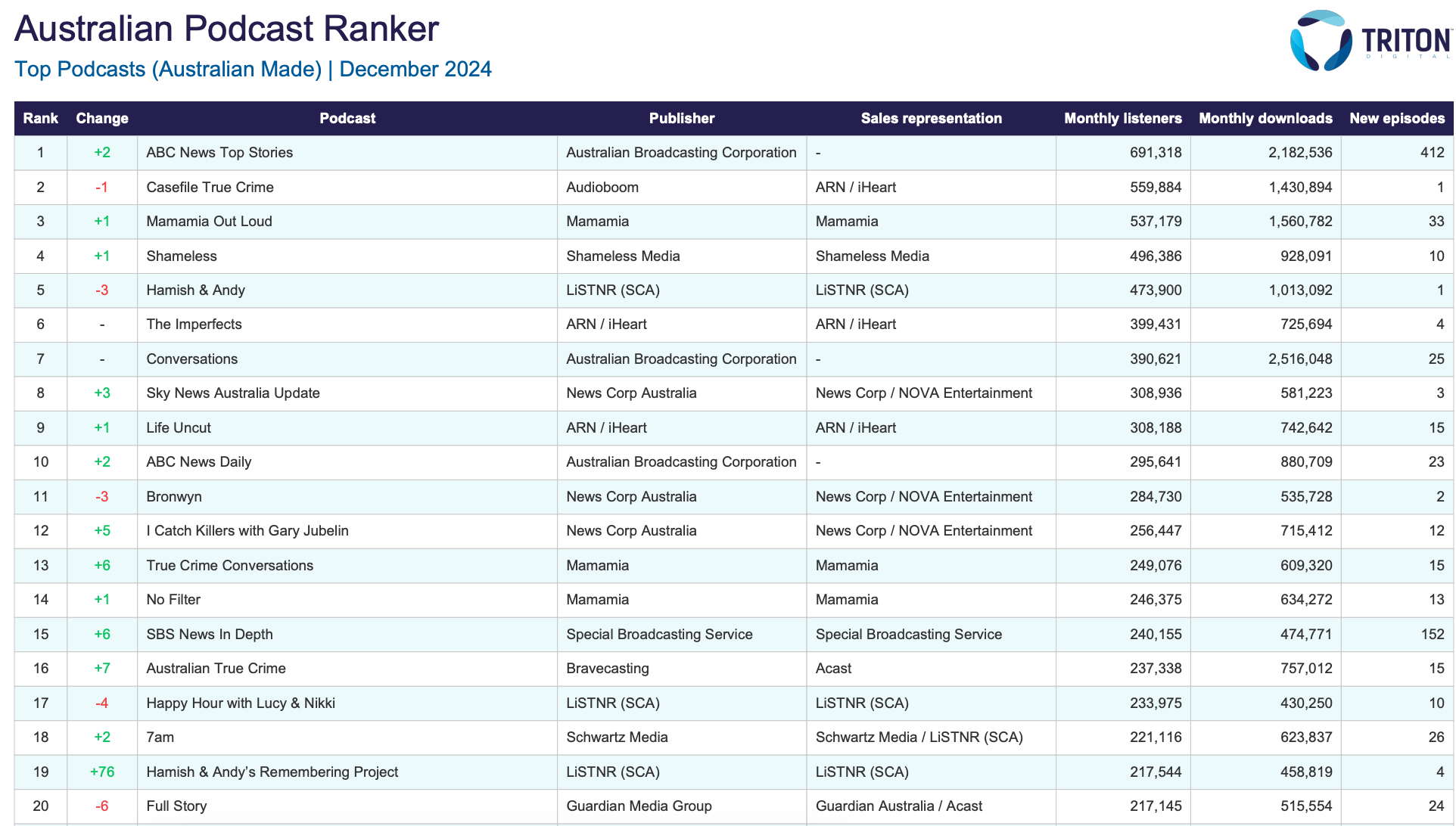Click the -6 rank change value

coord(102,806)
